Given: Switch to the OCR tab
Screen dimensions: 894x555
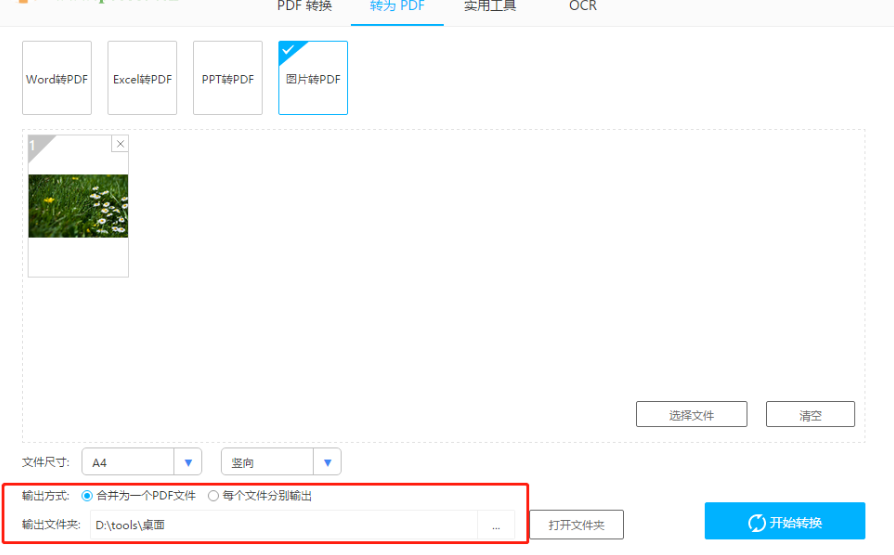Looking at the screenshot, I should (583, 6).
